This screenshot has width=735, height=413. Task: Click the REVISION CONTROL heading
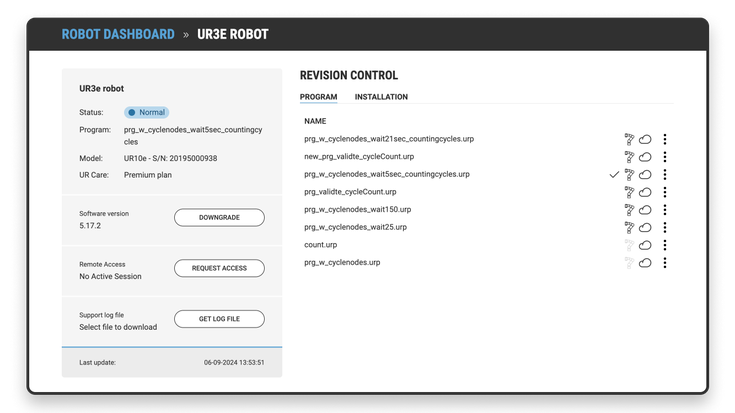click(x=349, y=75)
